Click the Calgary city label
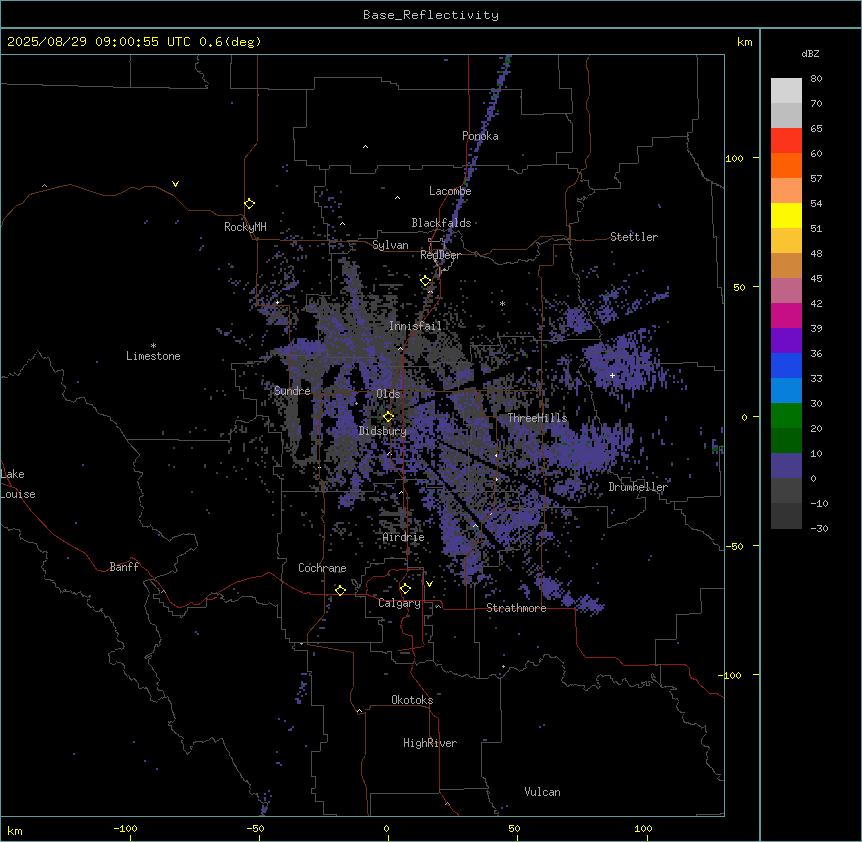Viewport: 862px width, 842px height. point(399,603)
